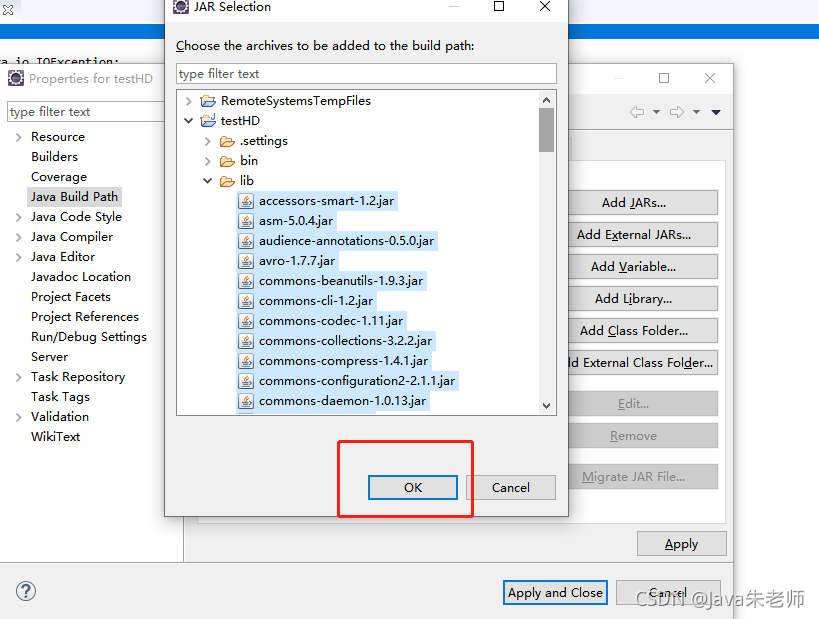The image size is (819, 619).
Task: Select Project References in properties list
Action: 85,317
